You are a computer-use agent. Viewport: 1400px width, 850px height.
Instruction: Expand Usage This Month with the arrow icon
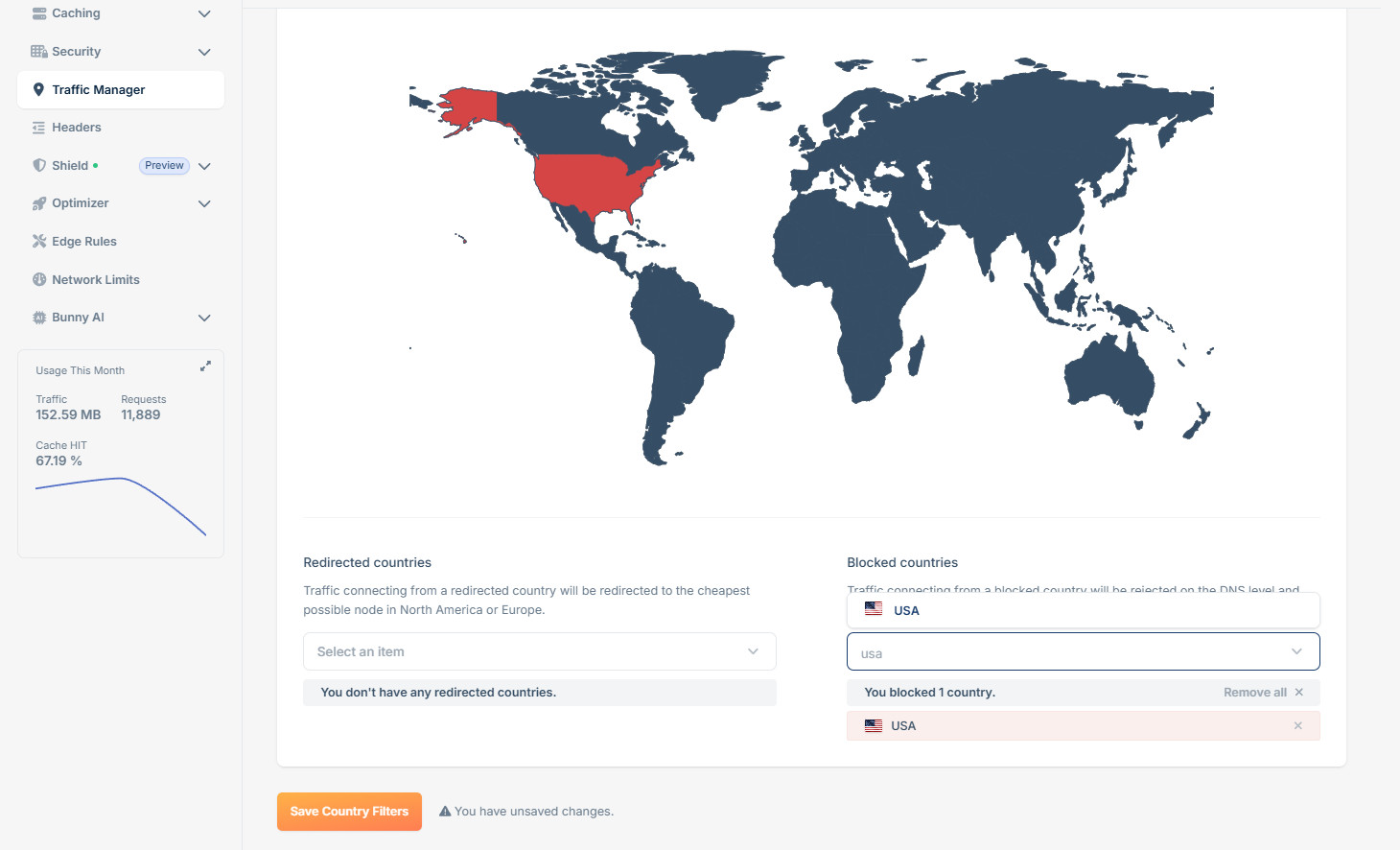click(x=204, y=366)
